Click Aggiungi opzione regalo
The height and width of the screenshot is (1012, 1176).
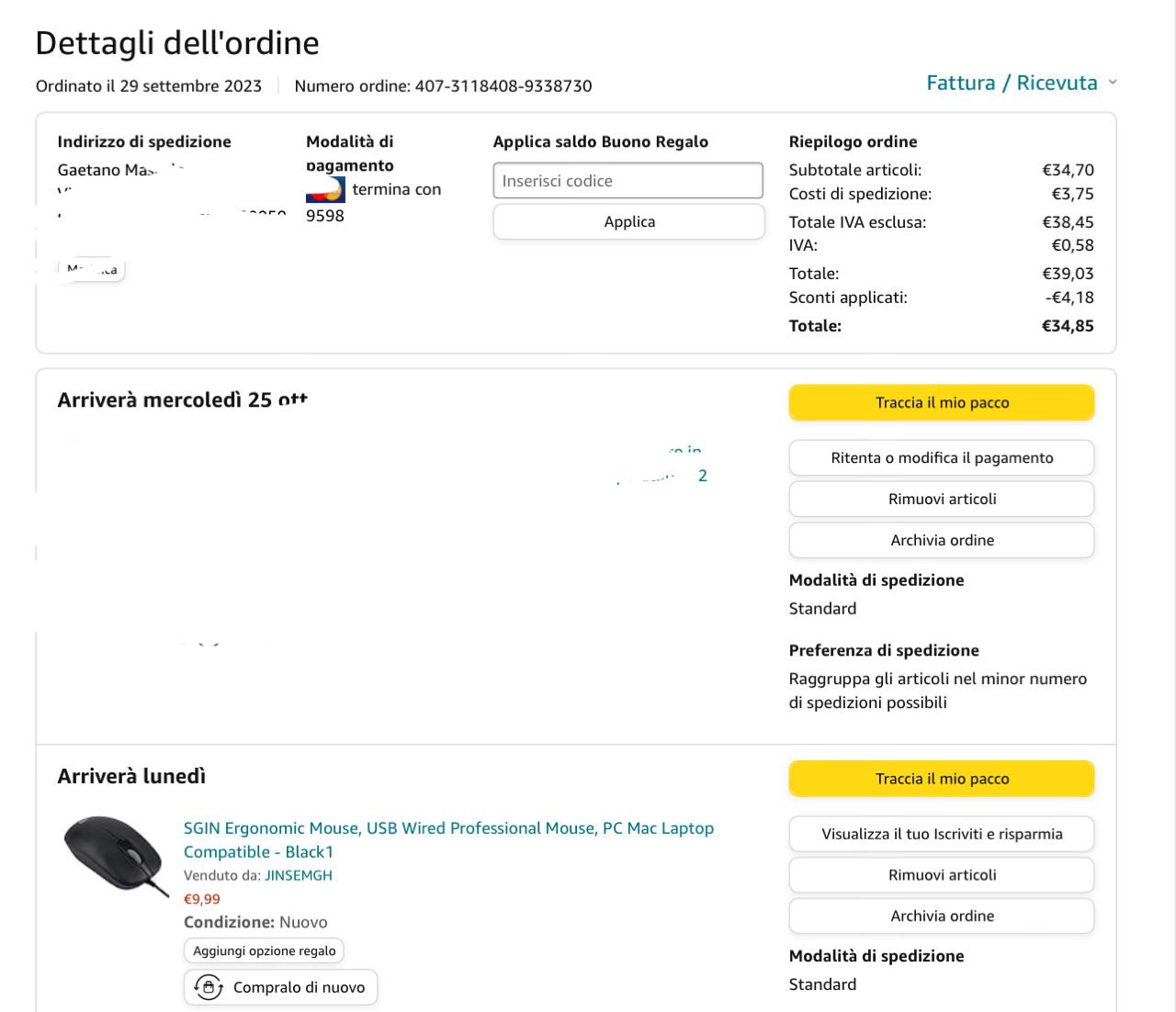point(264,950)
